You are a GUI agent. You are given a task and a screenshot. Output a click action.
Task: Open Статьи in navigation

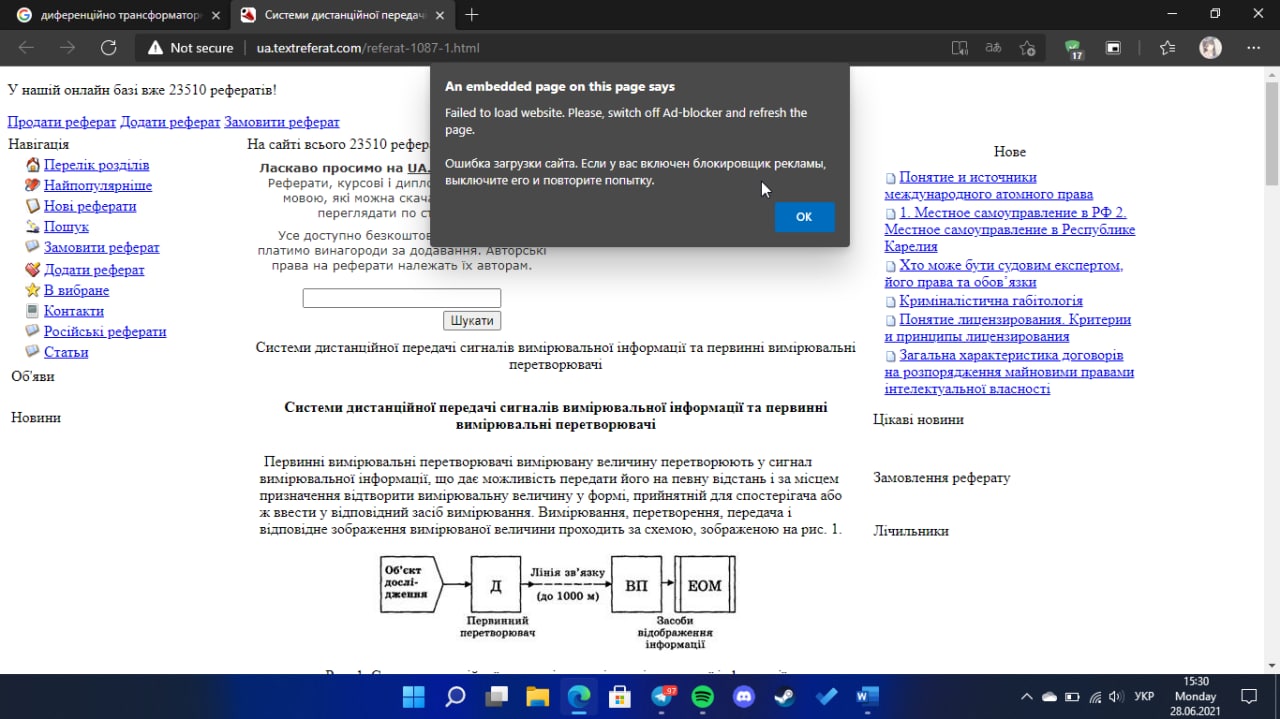66,352
